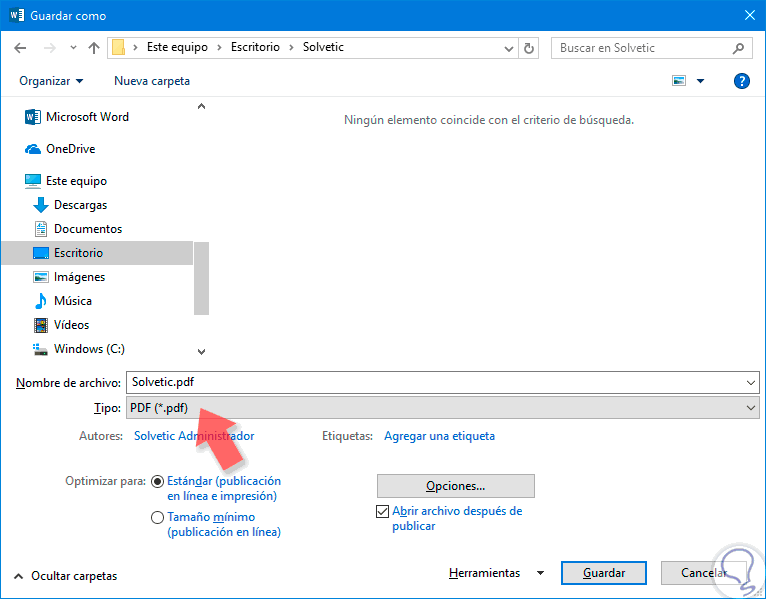Expand the file name dropdown arrow
766x599 pixels.
[751, 383]
